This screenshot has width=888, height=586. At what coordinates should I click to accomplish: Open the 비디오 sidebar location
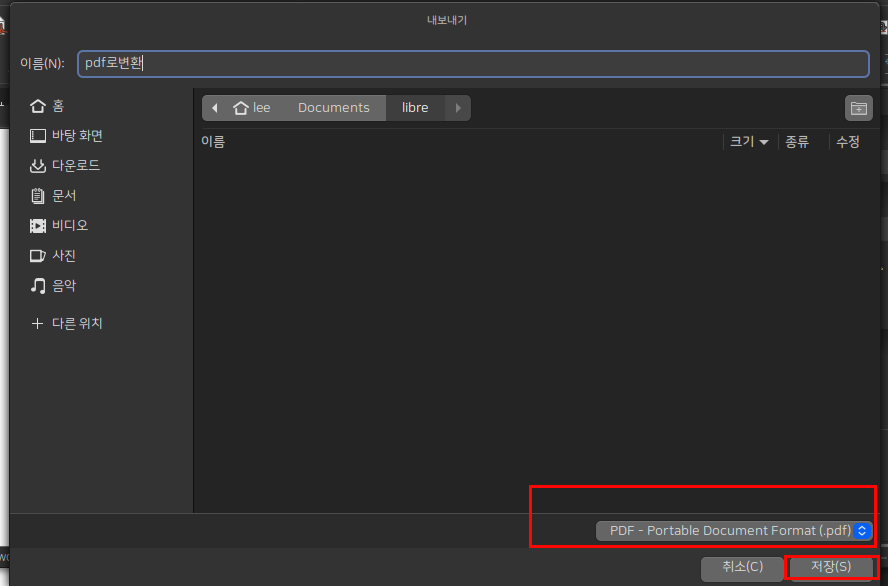click(69, 226)
